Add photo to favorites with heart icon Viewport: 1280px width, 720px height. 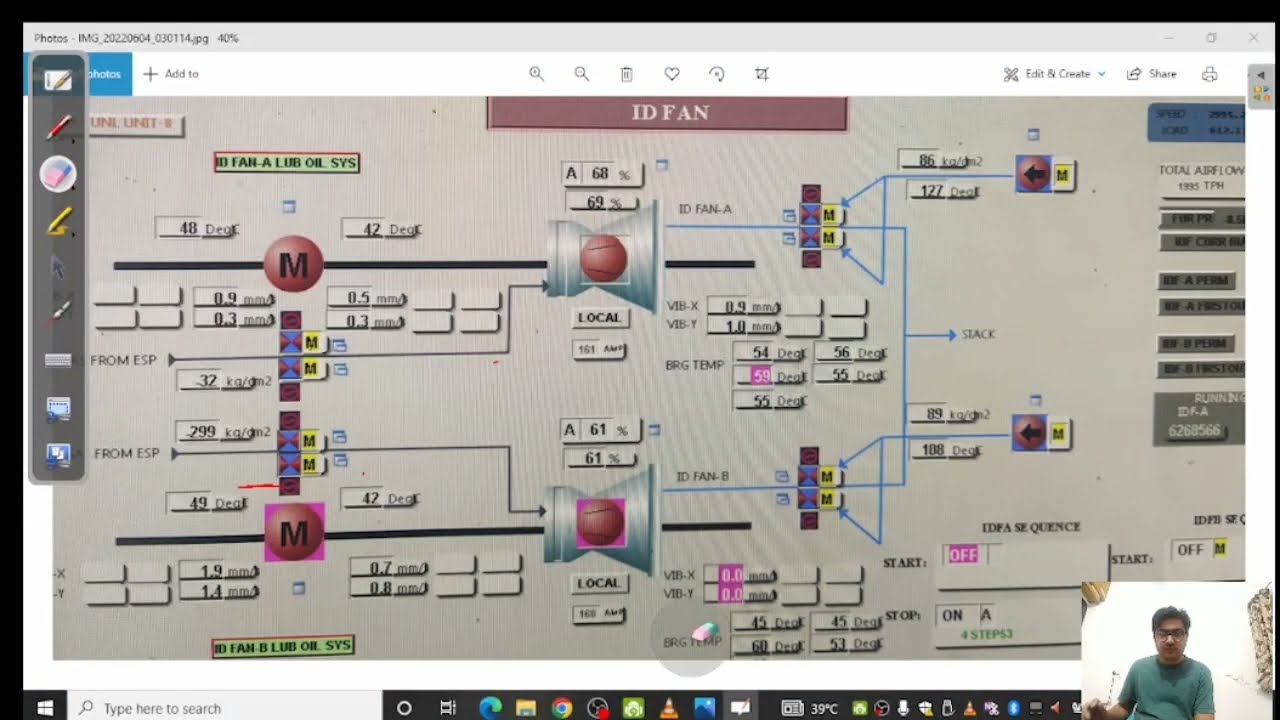(x=672, y=74)
